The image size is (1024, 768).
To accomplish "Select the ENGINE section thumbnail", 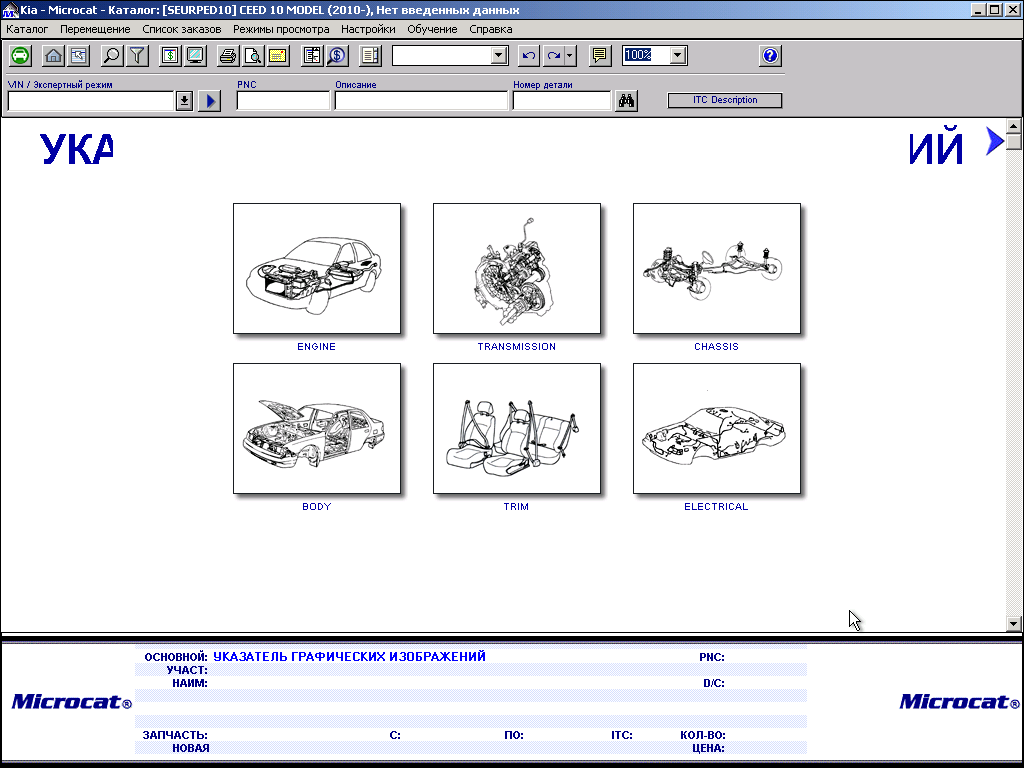I will pos(317,269).
